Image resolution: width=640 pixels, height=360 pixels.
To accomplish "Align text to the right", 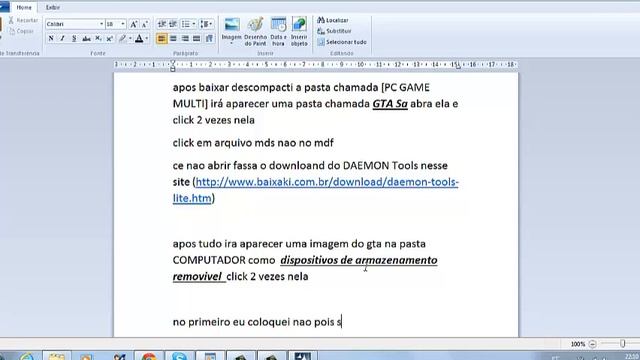I will click(185, 39).
